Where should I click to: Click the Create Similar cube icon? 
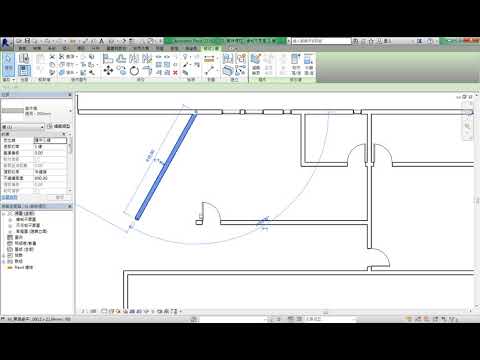pos(228,71)
